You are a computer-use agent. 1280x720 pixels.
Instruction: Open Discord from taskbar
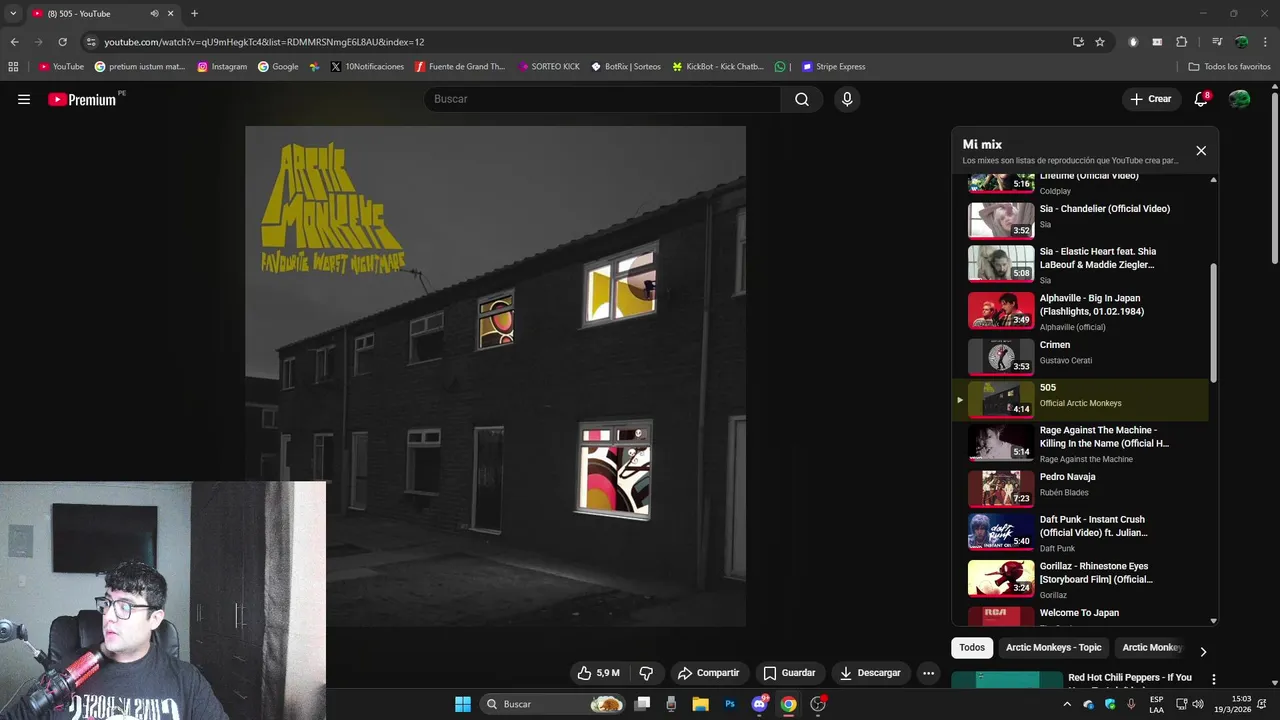click(759, 704)
